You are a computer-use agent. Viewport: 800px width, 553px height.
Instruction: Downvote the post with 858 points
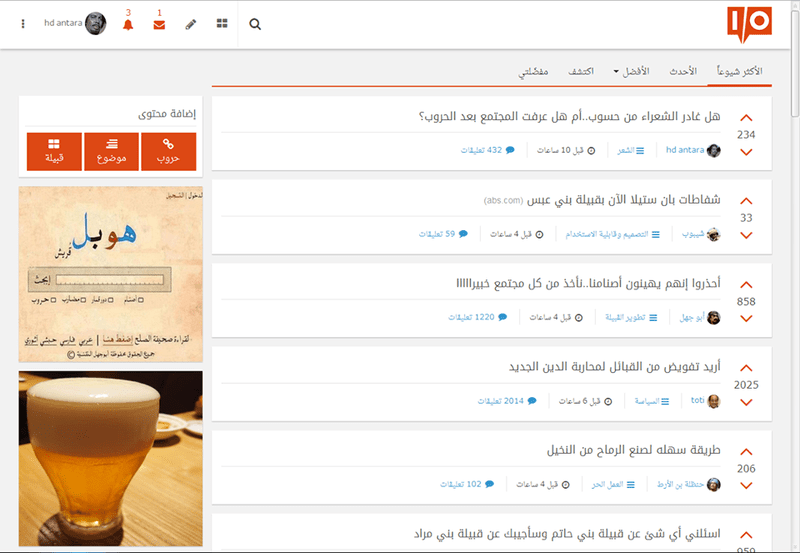tap(746, 319)
